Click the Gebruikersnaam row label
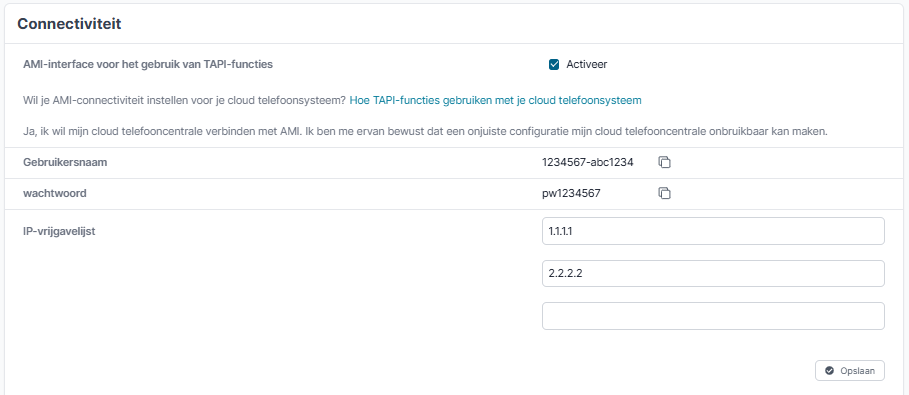Image resolution: width=909 pixels, height=395 pixels. (65, 162)
